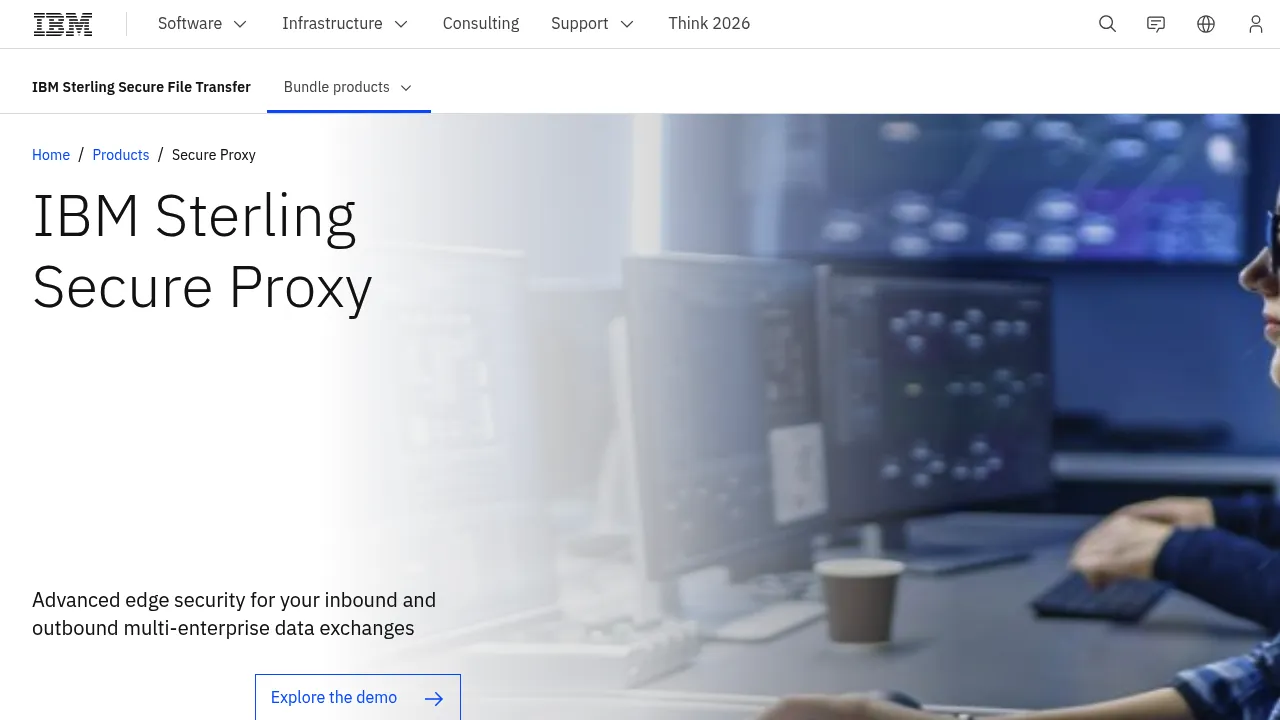Expand the Infrastructure menu chevron
Screen dimensions: 1280x720
click(401, 24)
